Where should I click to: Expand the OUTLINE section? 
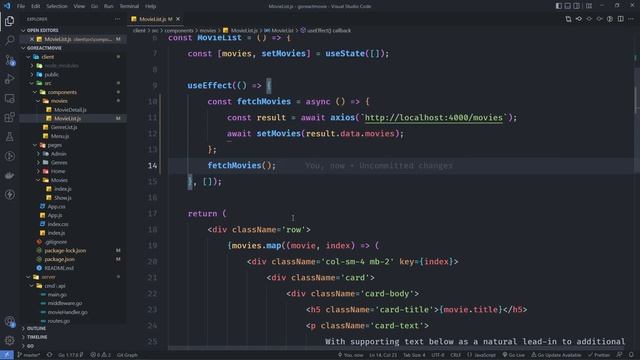click(72, 328)
